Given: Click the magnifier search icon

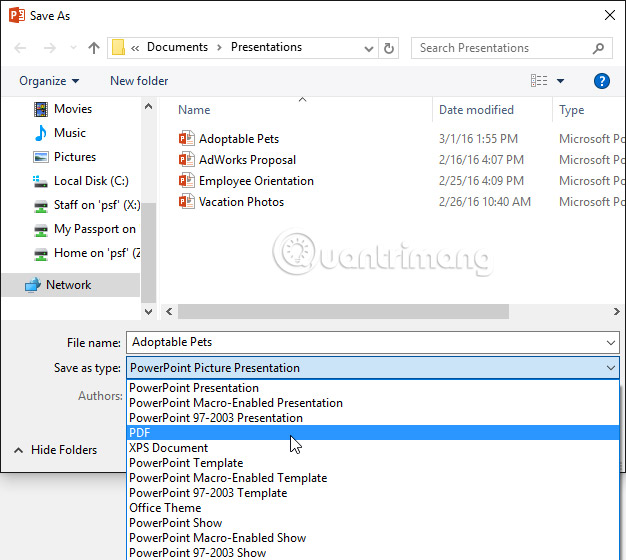Looking at the screenshot, I should click(x=598, y=48).
